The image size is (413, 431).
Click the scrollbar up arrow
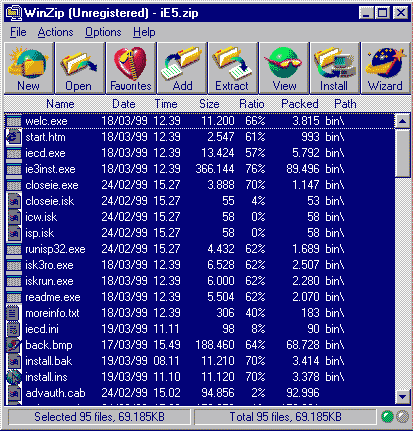pos(402,121)
